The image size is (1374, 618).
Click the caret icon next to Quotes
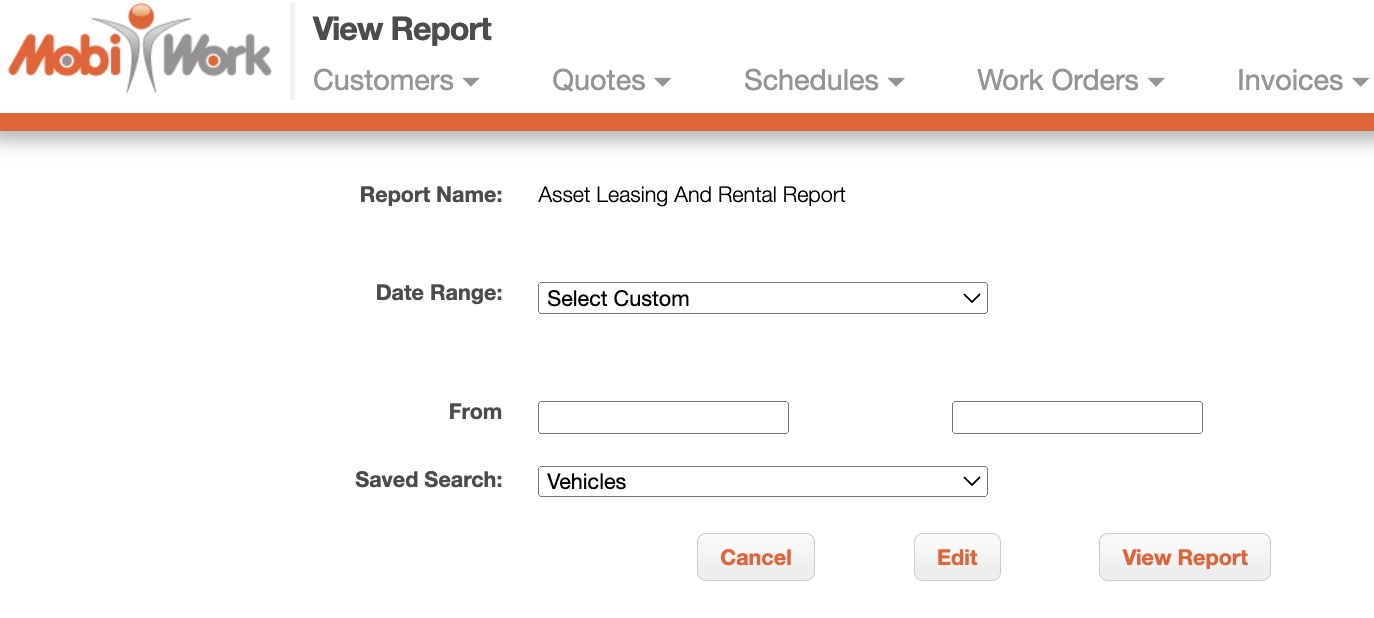(662, 82)
